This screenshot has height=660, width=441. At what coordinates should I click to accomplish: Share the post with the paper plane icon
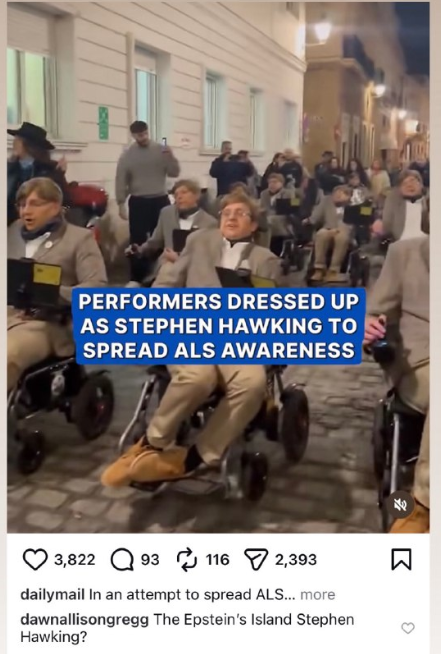256,559
